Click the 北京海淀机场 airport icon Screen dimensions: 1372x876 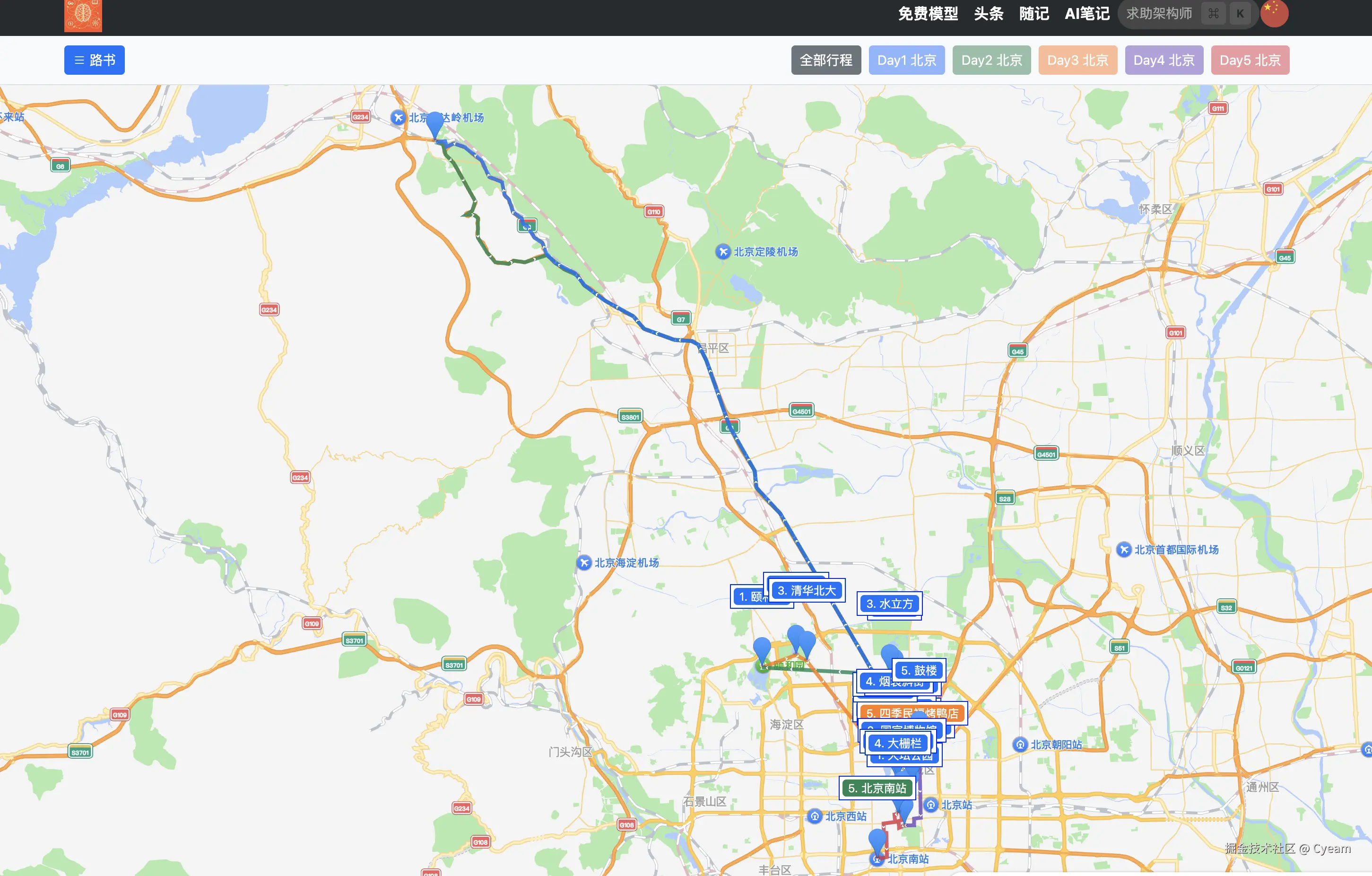[x=583, y=562]
